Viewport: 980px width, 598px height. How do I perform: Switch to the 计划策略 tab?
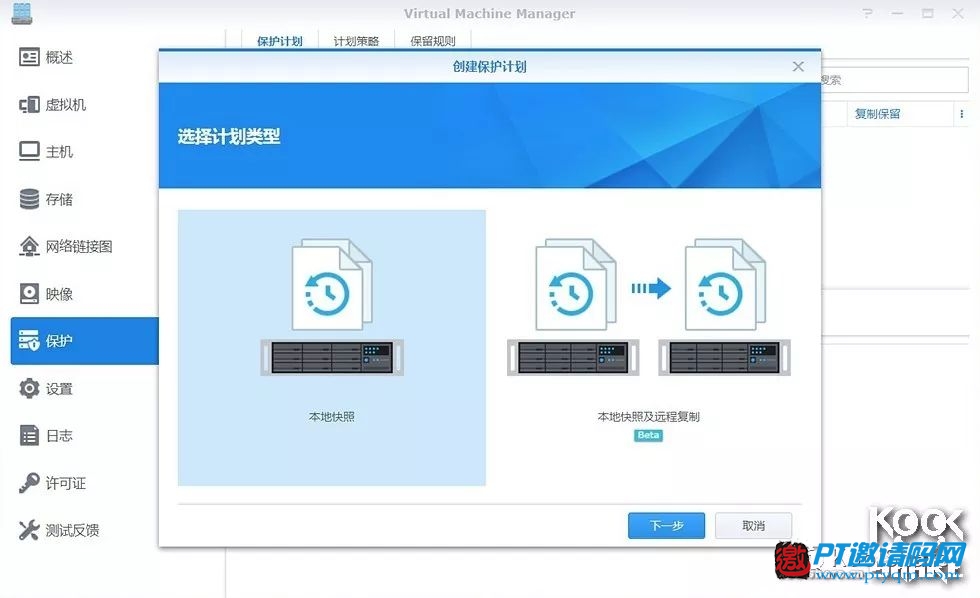pos(356,41)
